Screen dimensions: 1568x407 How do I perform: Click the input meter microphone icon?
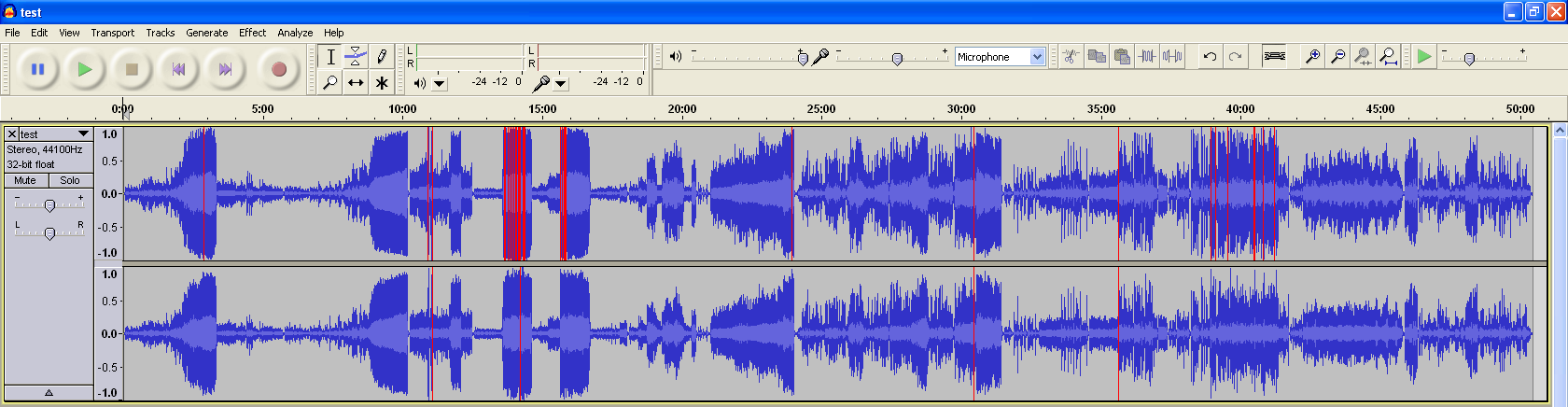pos(540,83)
